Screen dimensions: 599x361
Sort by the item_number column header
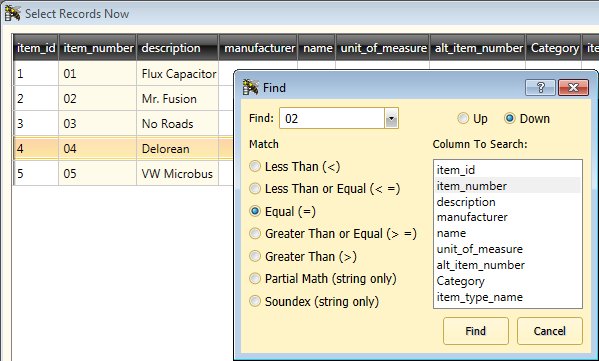[98, 48]
